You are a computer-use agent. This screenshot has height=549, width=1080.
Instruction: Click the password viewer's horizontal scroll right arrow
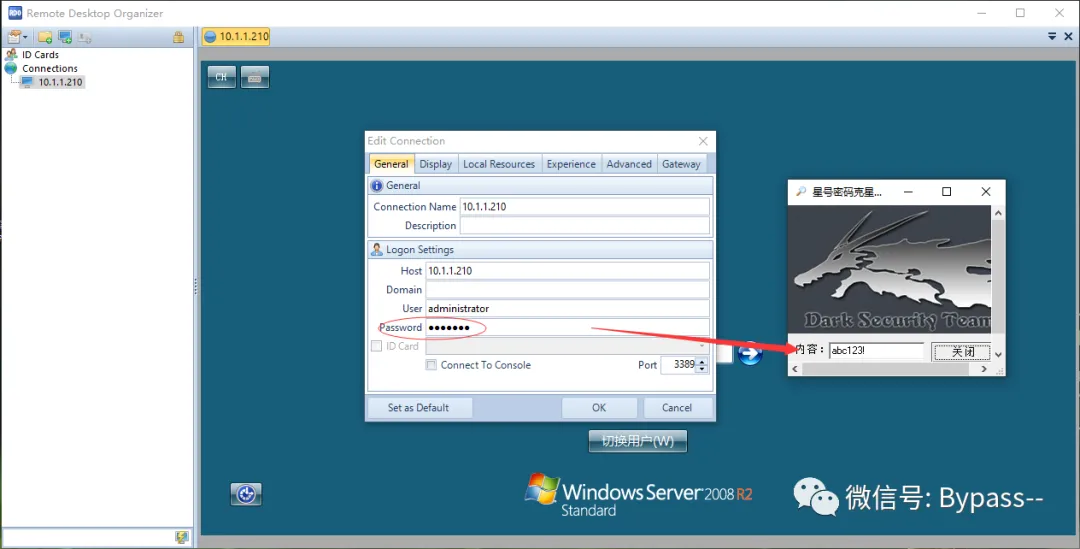(984, 369)
